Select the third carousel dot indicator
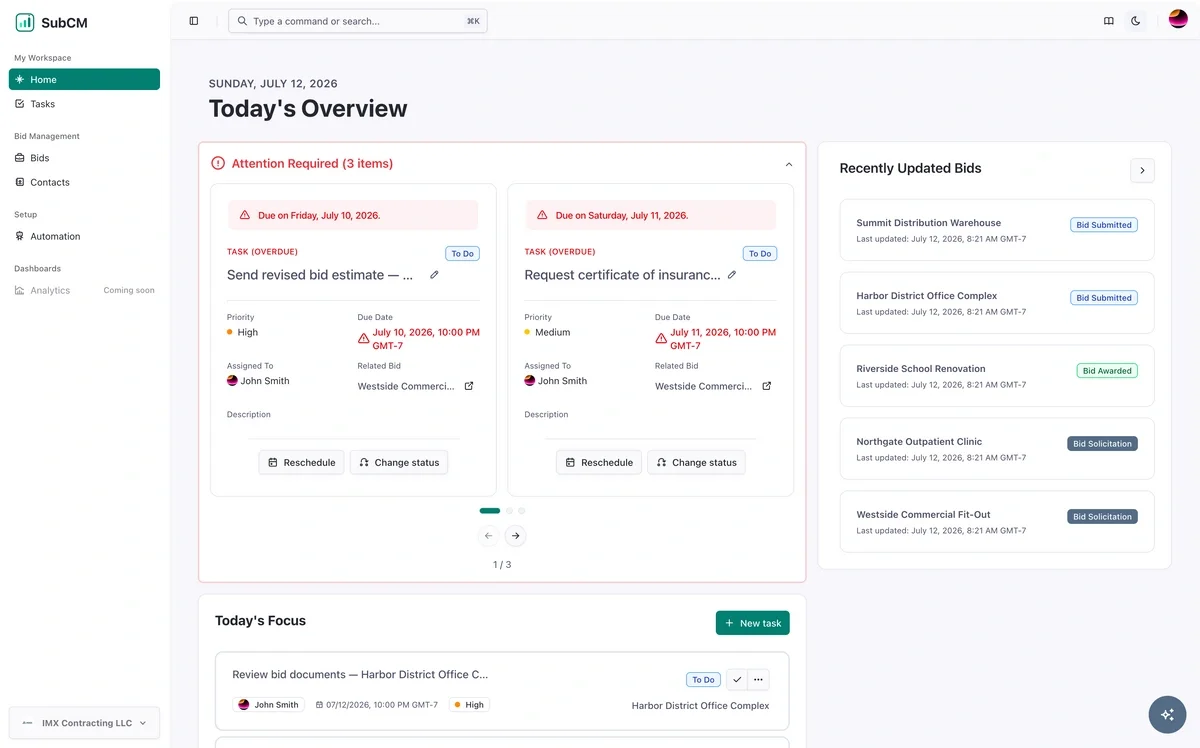Screen dimensions: 1200x748 [521, 511]
